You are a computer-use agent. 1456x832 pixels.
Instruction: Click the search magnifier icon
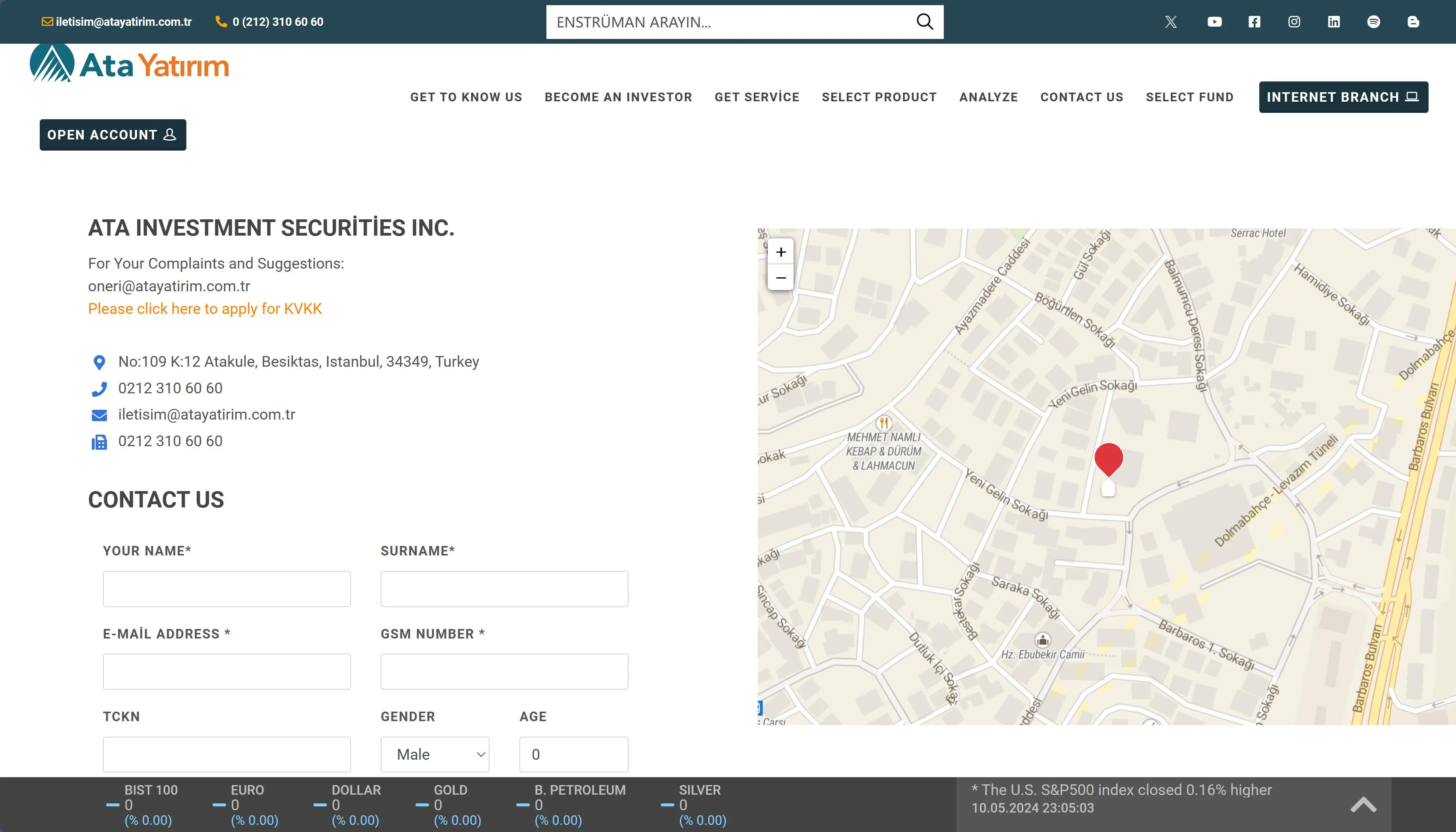point(925,22)
